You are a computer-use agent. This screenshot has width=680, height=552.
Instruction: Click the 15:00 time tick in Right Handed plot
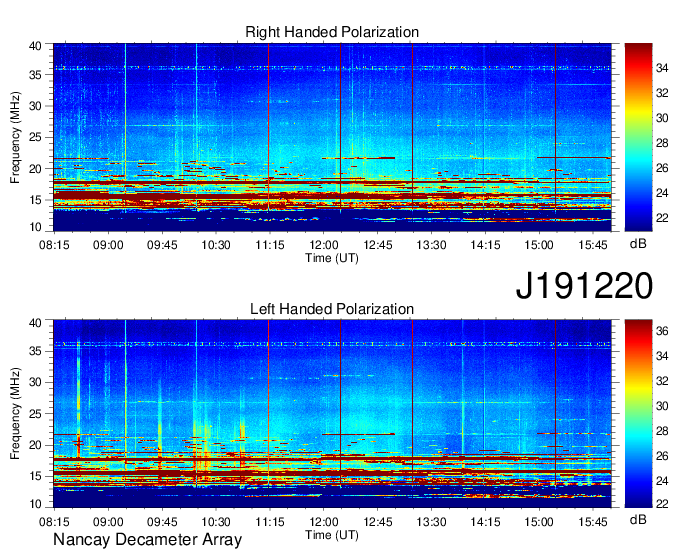point(539,245)
